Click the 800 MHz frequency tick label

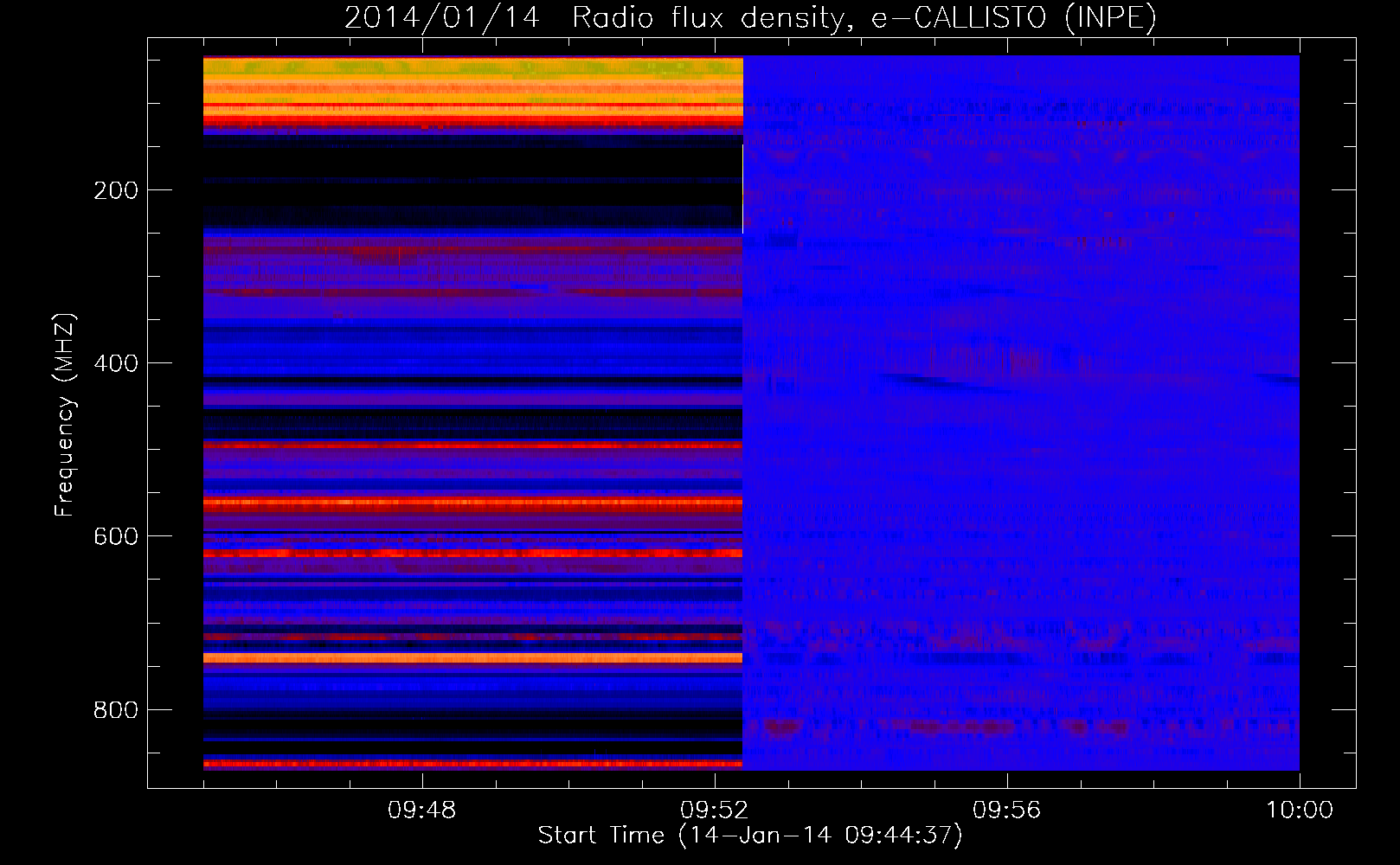coord(116,710)
